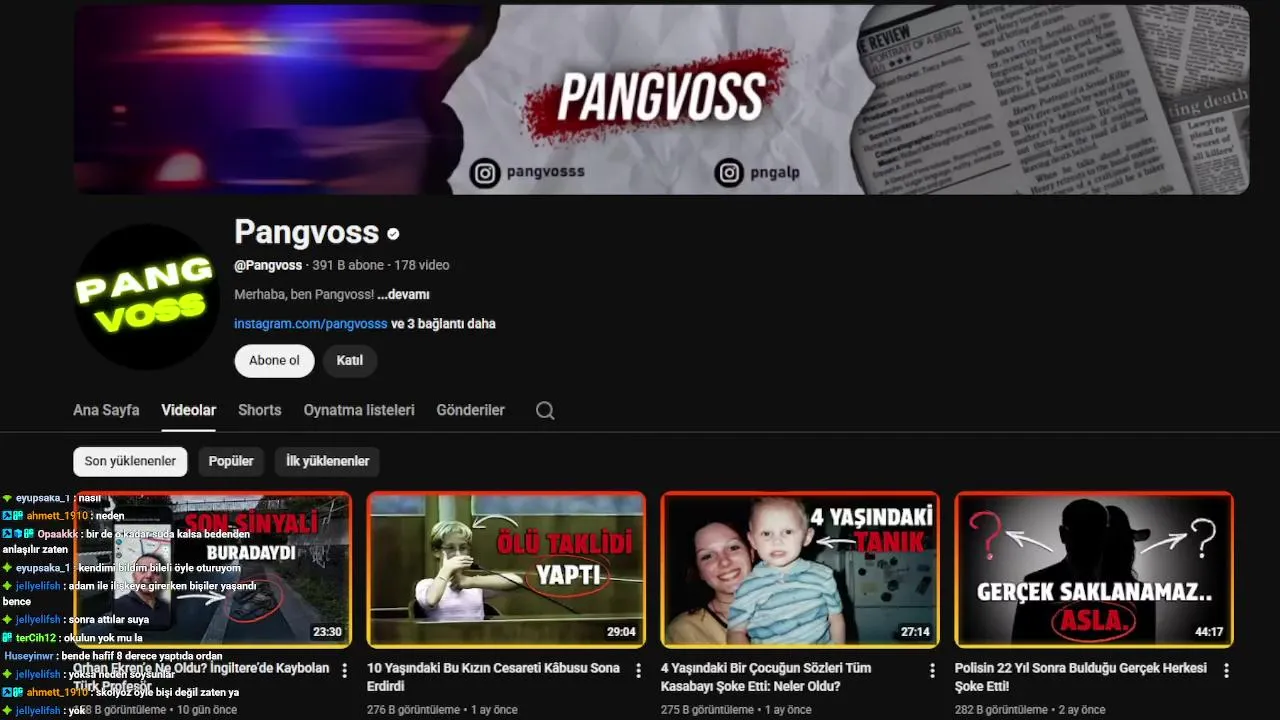Image resolution: width=1280 pixels, height=720 pixels.
Task: Click the pangvosss Instagram icon on banner
Action: 485,172
